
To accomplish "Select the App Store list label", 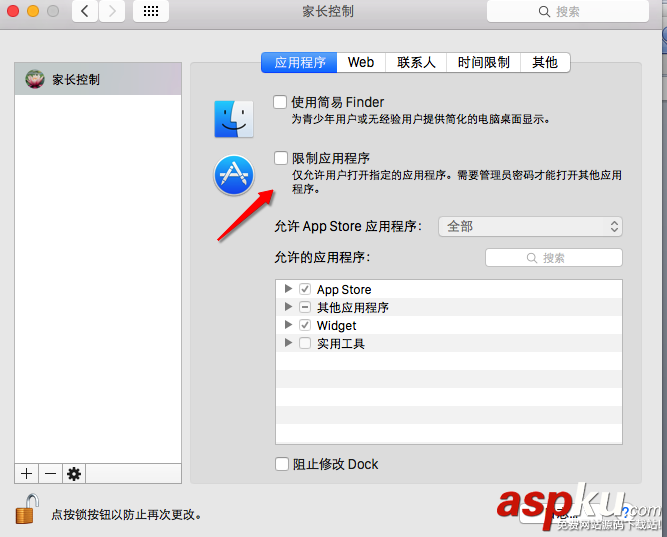I will 344,289.
